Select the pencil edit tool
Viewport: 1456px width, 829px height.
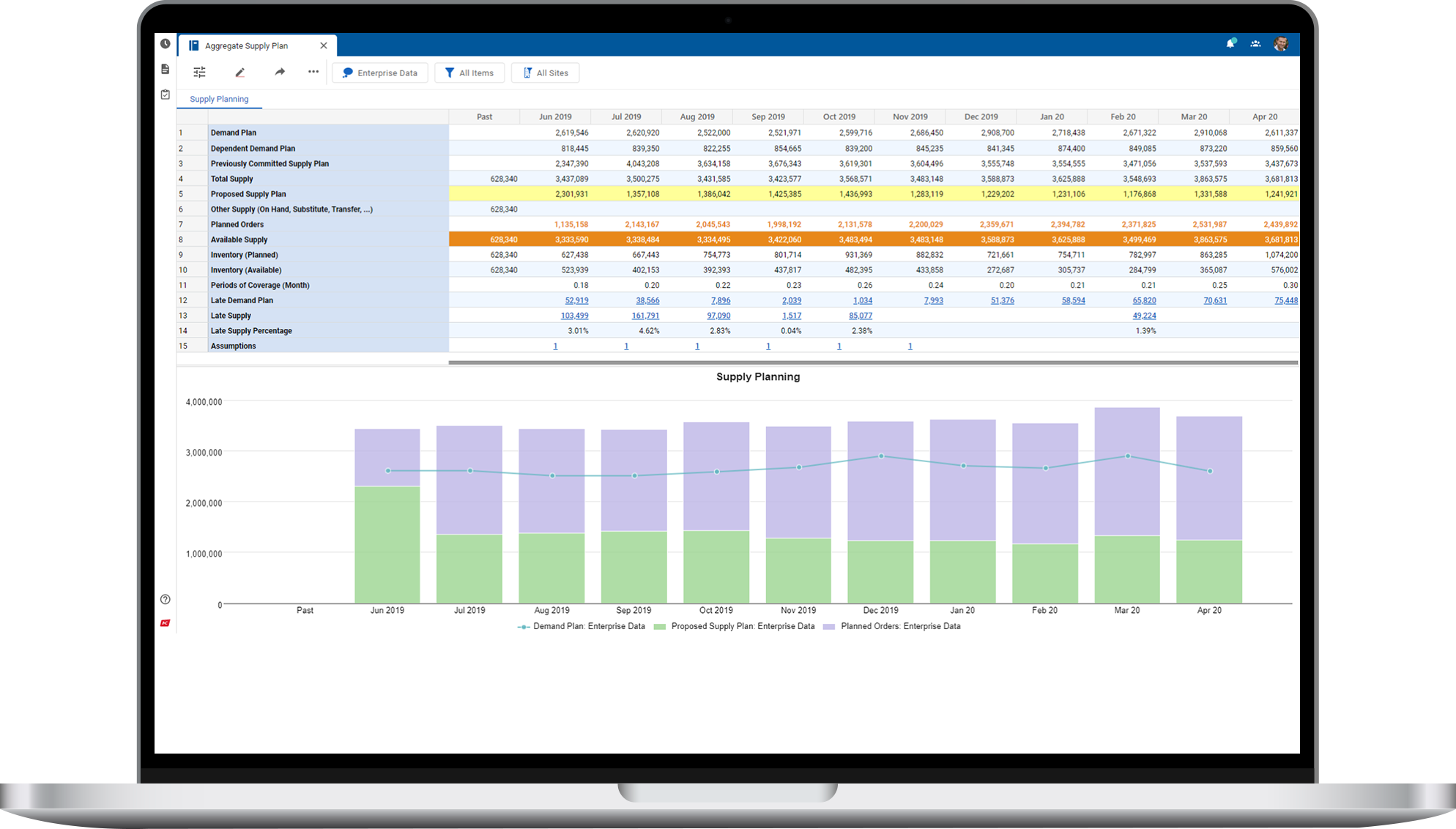239,72
